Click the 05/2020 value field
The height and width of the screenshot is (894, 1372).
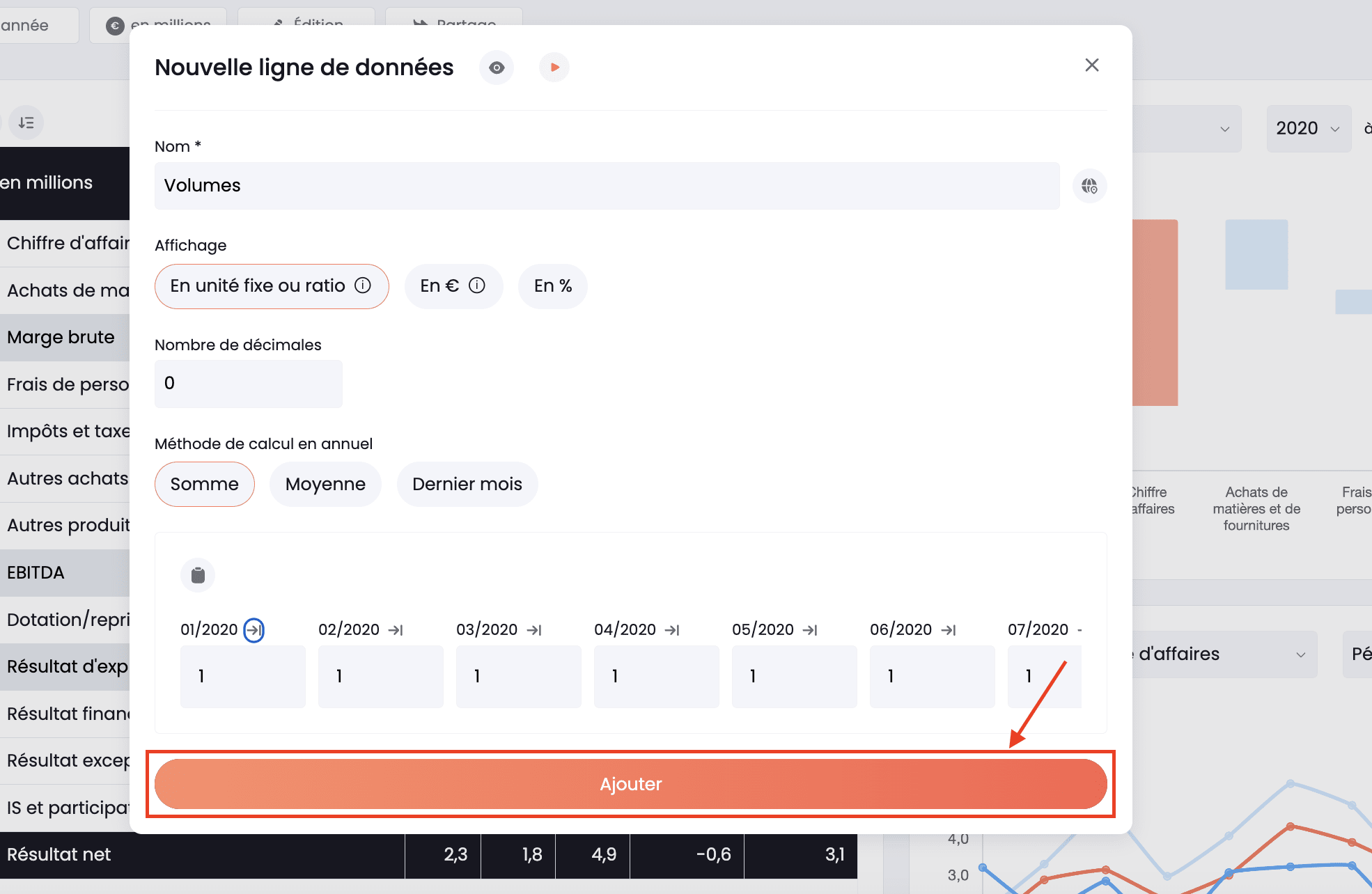pos(794,677)
